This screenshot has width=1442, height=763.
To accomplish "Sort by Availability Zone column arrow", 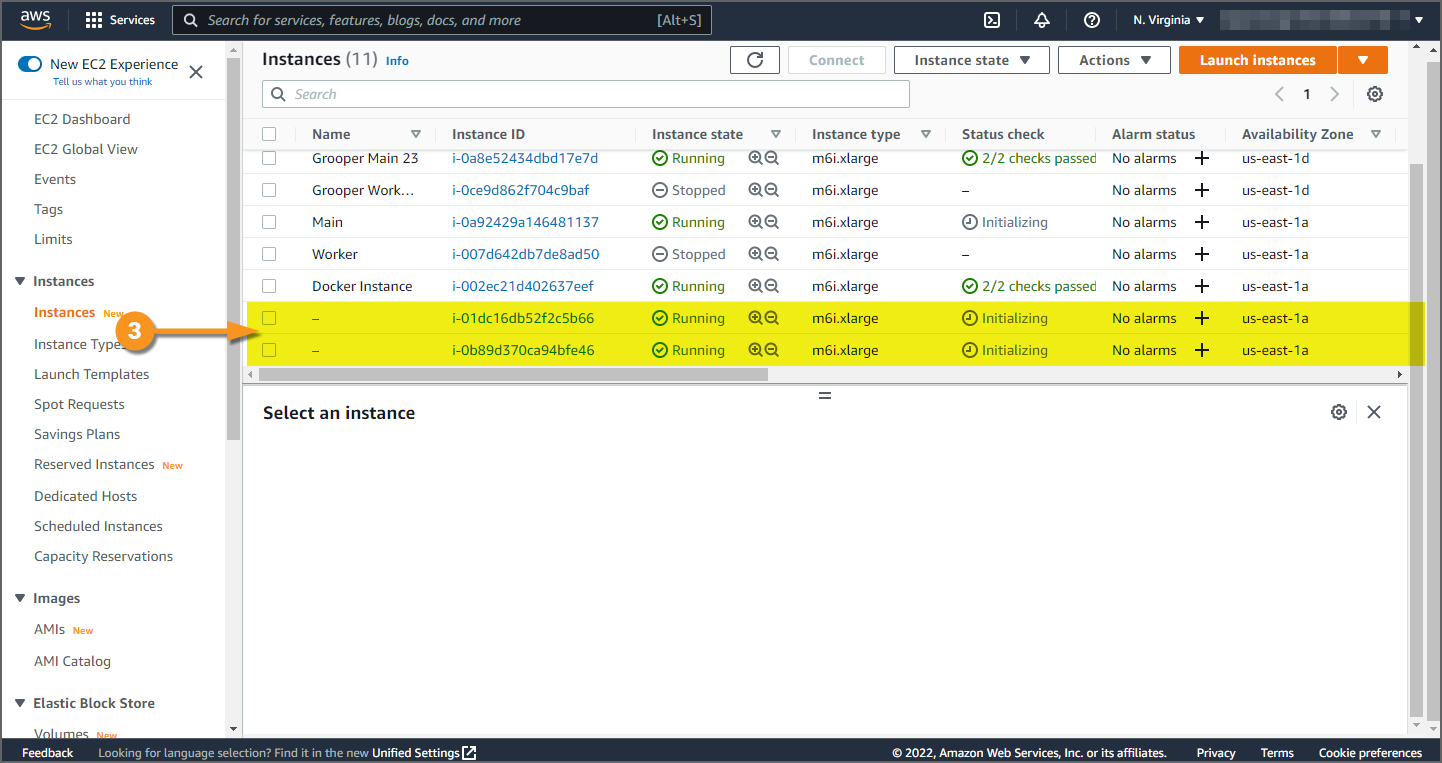I will [x=1376, y=134].
